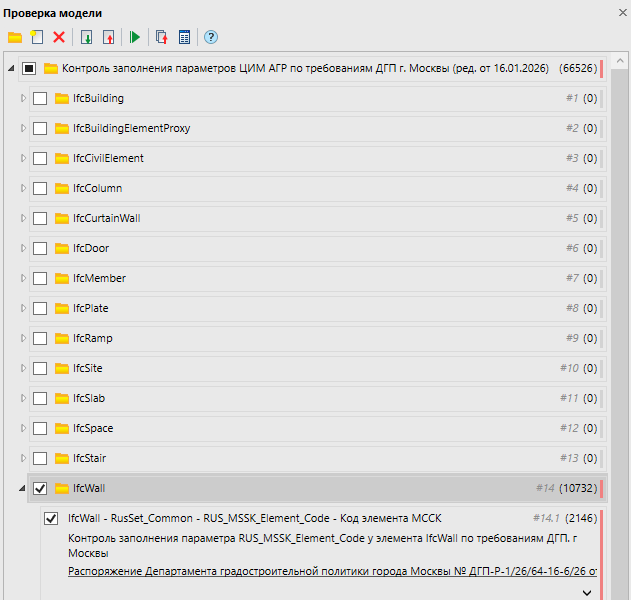The height and width of the screenshot is (600, 631).
Task: Click folder icon of IfcWall row
Action: pos(62,489)
